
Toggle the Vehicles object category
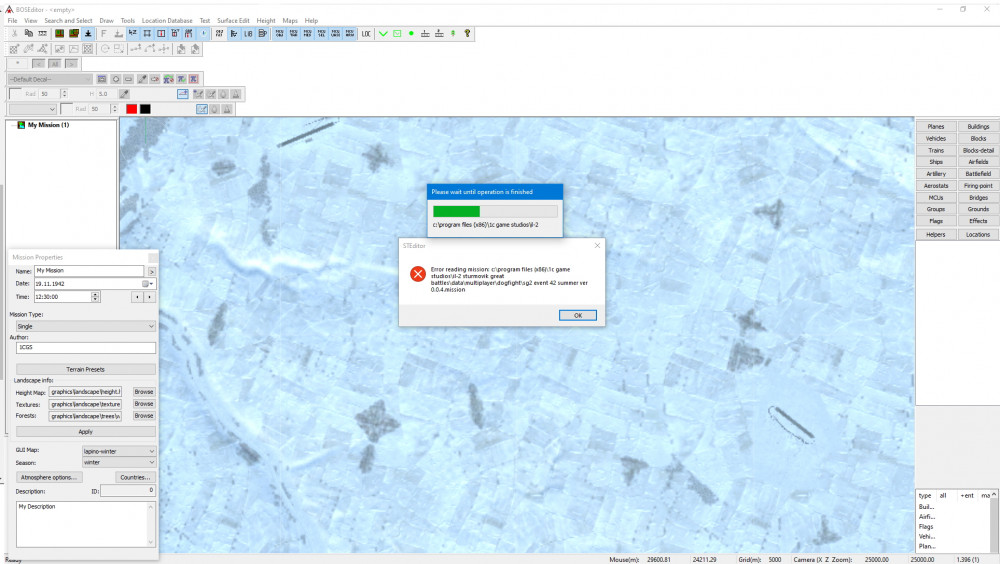[x=936, y=138]
